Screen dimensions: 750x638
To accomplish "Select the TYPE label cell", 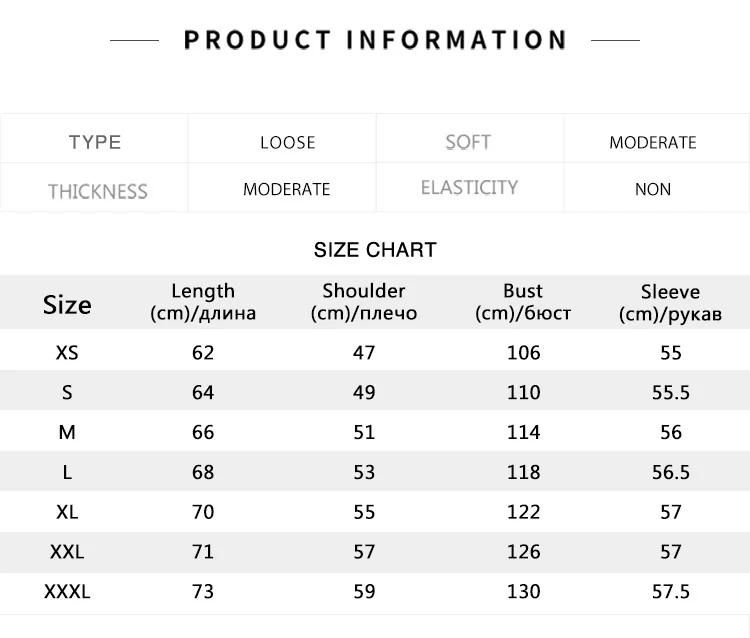I will (95, 142).
